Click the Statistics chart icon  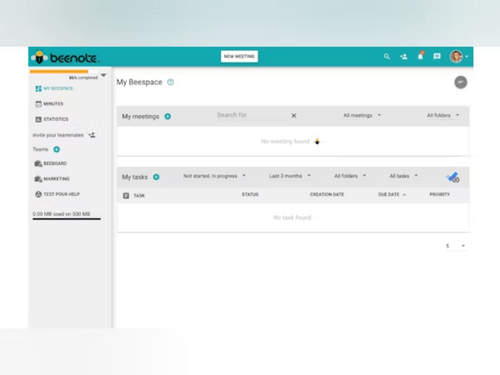39,119
